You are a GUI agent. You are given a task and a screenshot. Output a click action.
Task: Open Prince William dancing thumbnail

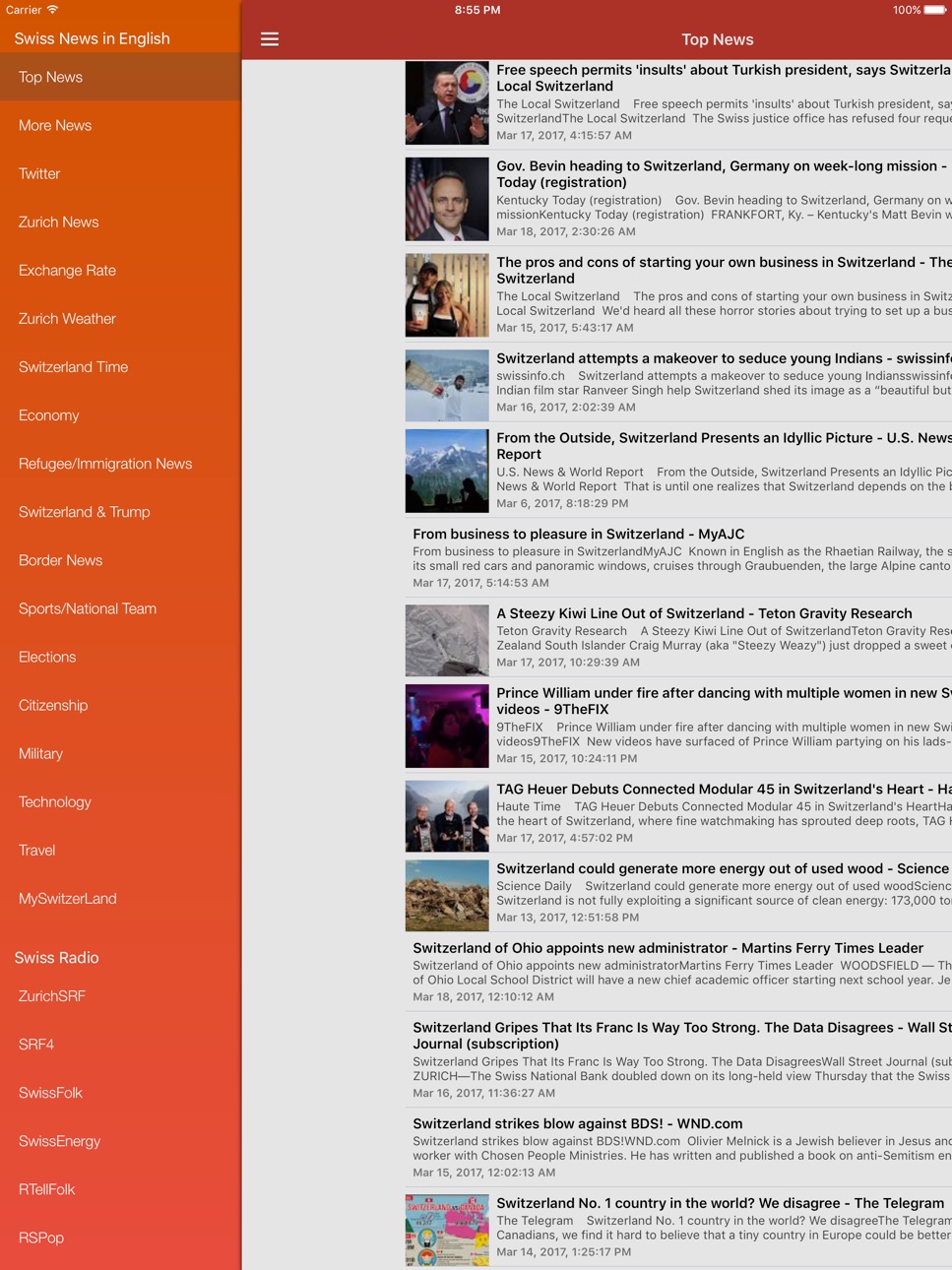coord(447,726)
